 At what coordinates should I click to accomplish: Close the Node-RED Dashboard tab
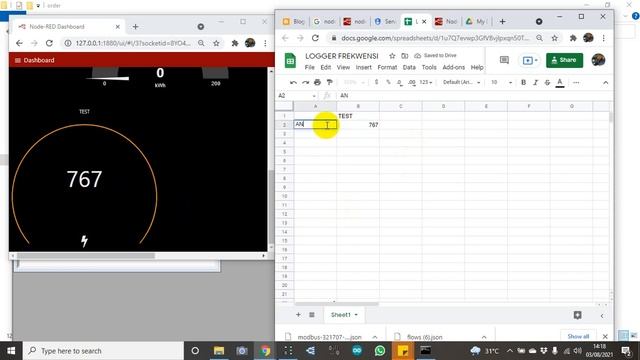click(118, 27)
